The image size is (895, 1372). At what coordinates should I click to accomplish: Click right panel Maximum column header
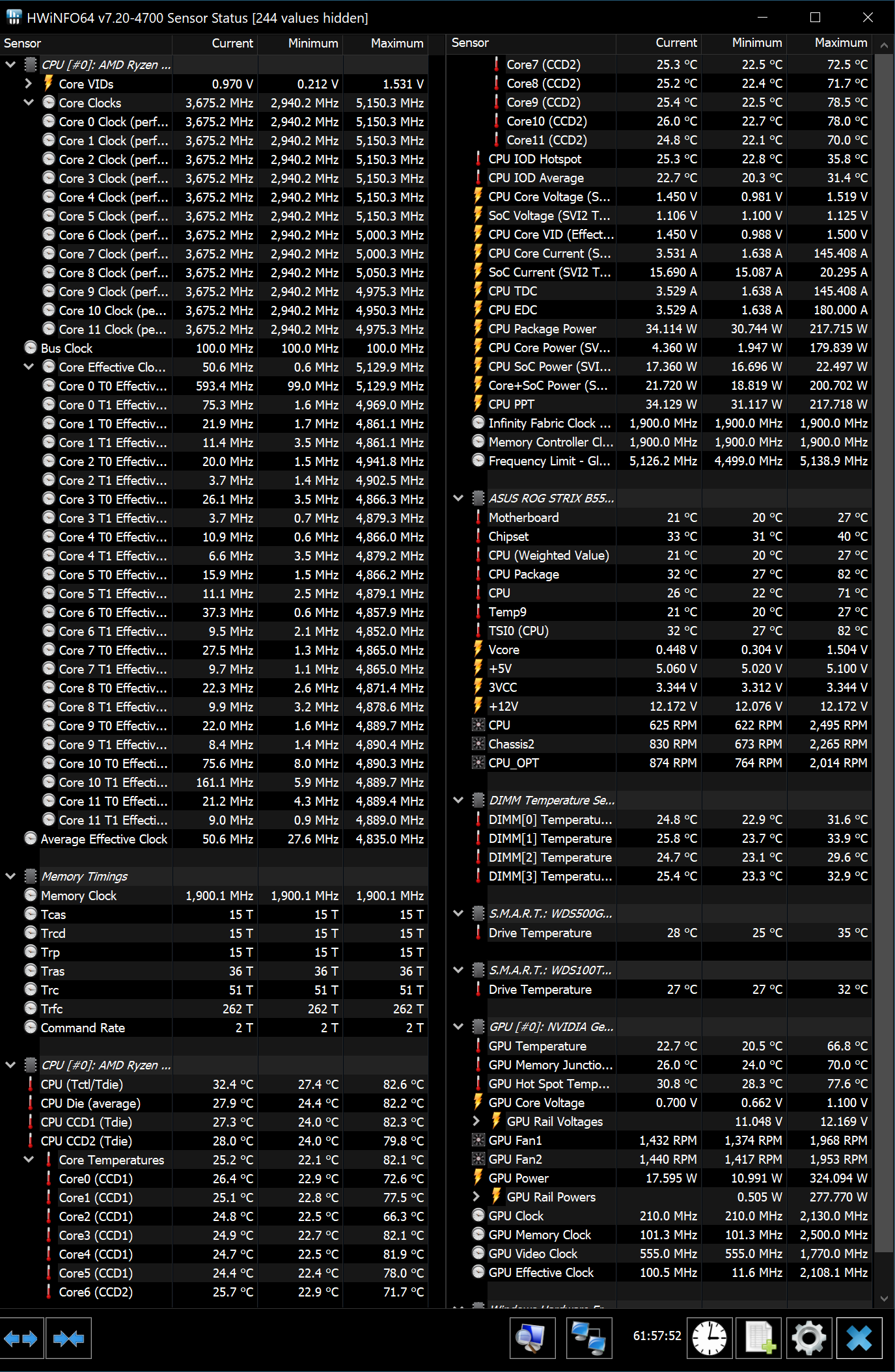[x=829, y=43]
